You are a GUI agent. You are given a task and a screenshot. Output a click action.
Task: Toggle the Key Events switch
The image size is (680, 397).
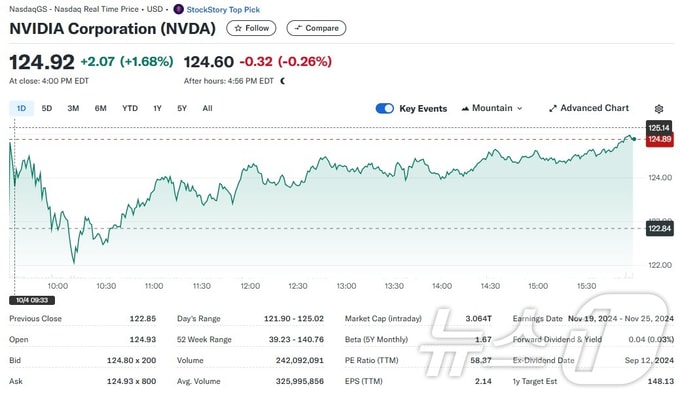385,108
